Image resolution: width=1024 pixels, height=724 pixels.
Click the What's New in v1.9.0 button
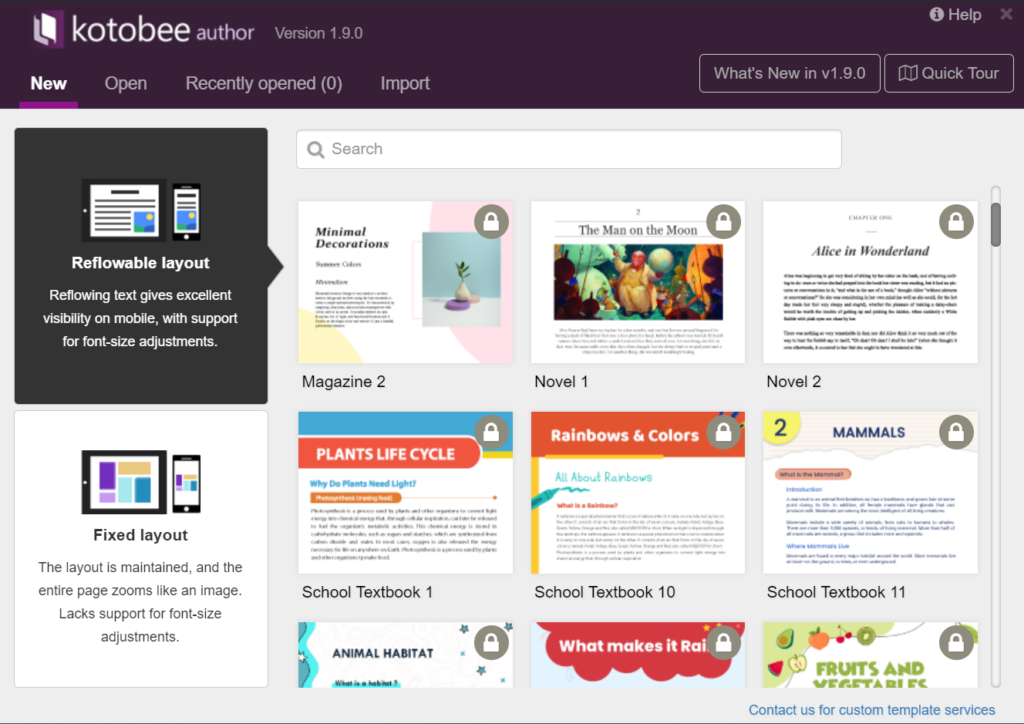[x=789, y=73]
